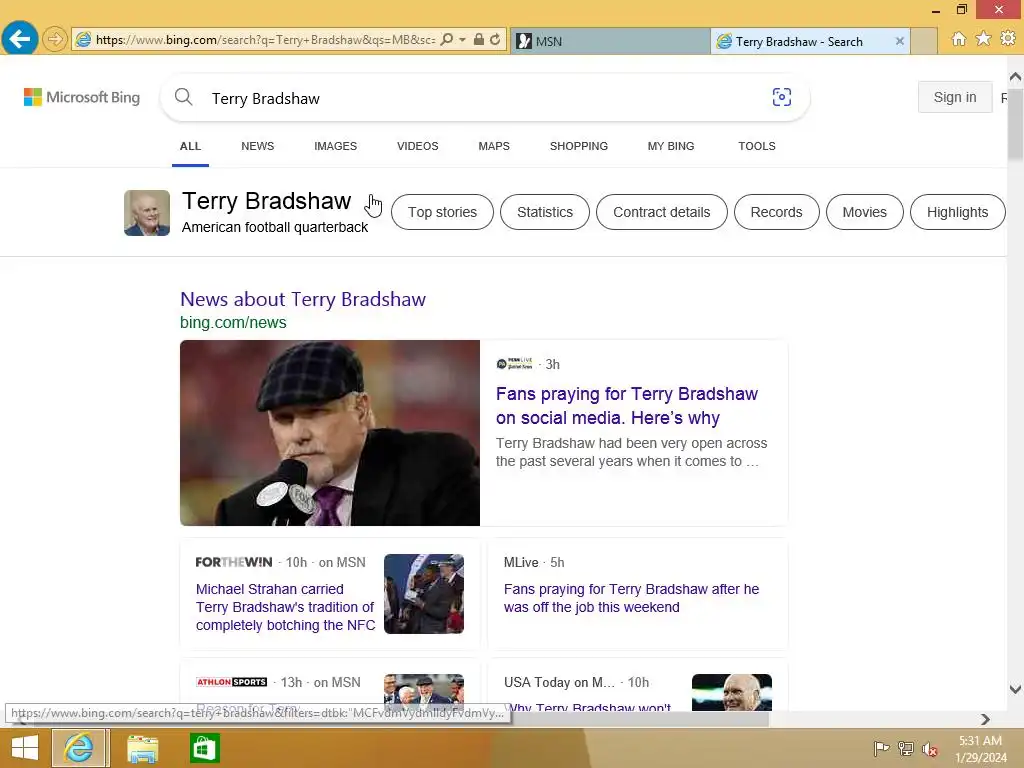Click the Michael Strahan article thumbnail
Image resolution: width=1024 pixels, height=768 pixels.
click(x=424, y=594)
